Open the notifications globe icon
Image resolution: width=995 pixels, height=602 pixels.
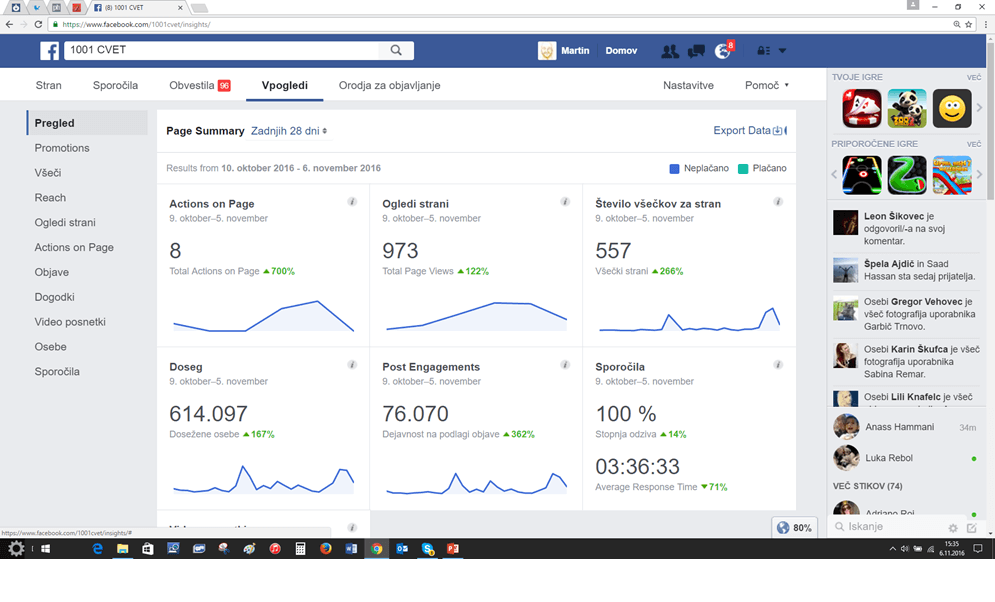(x=723, y=51)
